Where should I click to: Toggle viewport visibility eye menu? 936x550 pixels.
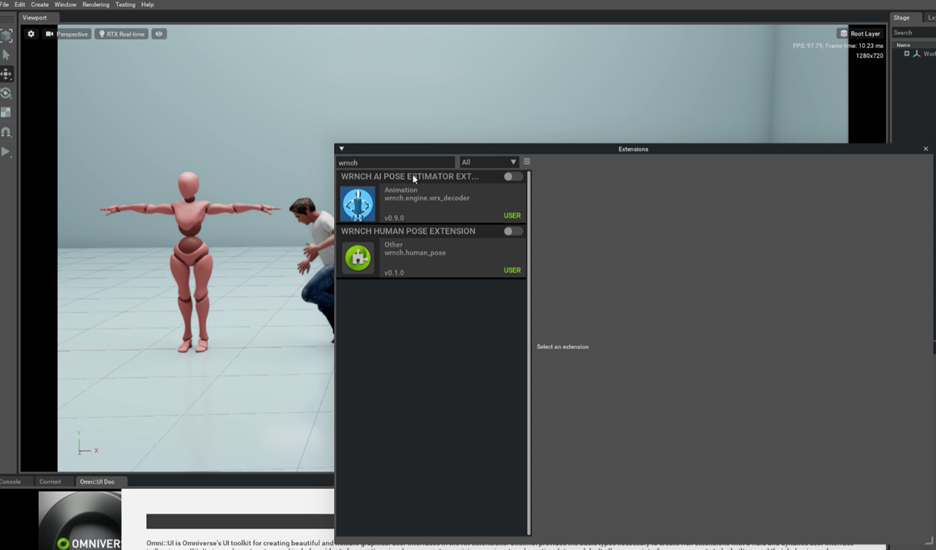coord(159,34)
